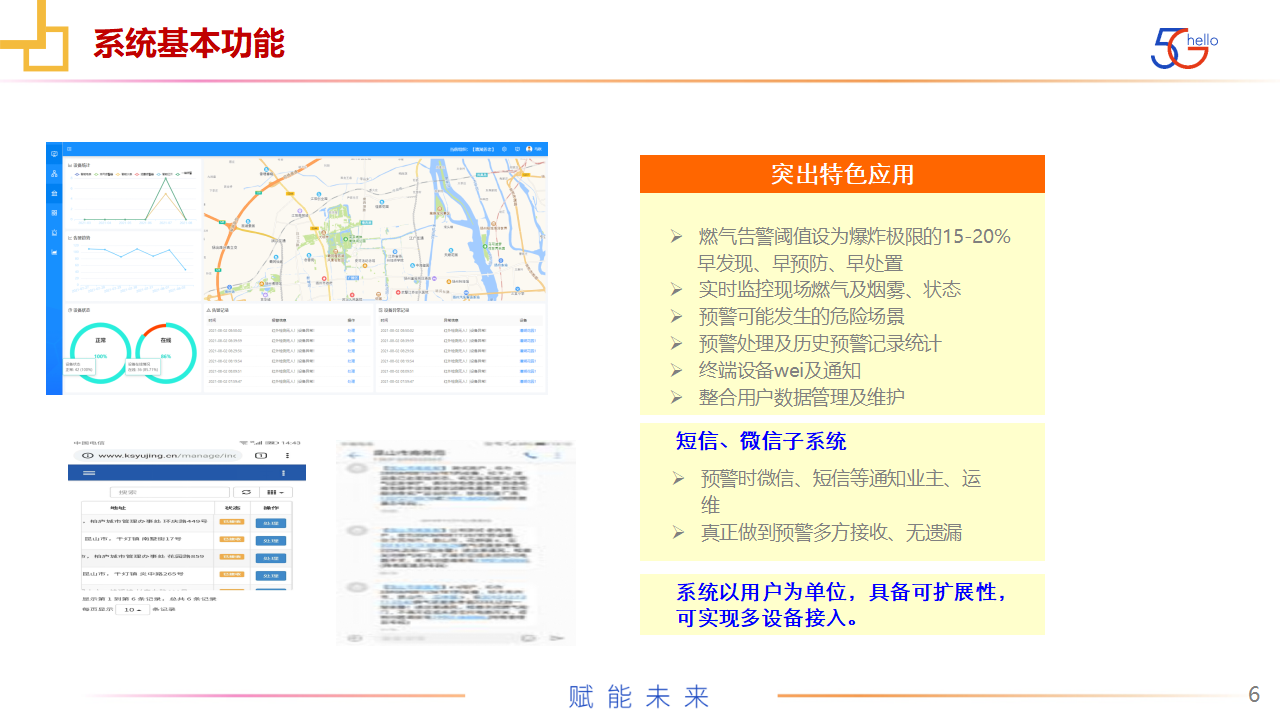Viewport: 1280px width, 720px height.
Task: Click the 搜索 search field in mobile page
Action: tap(169, 492)
